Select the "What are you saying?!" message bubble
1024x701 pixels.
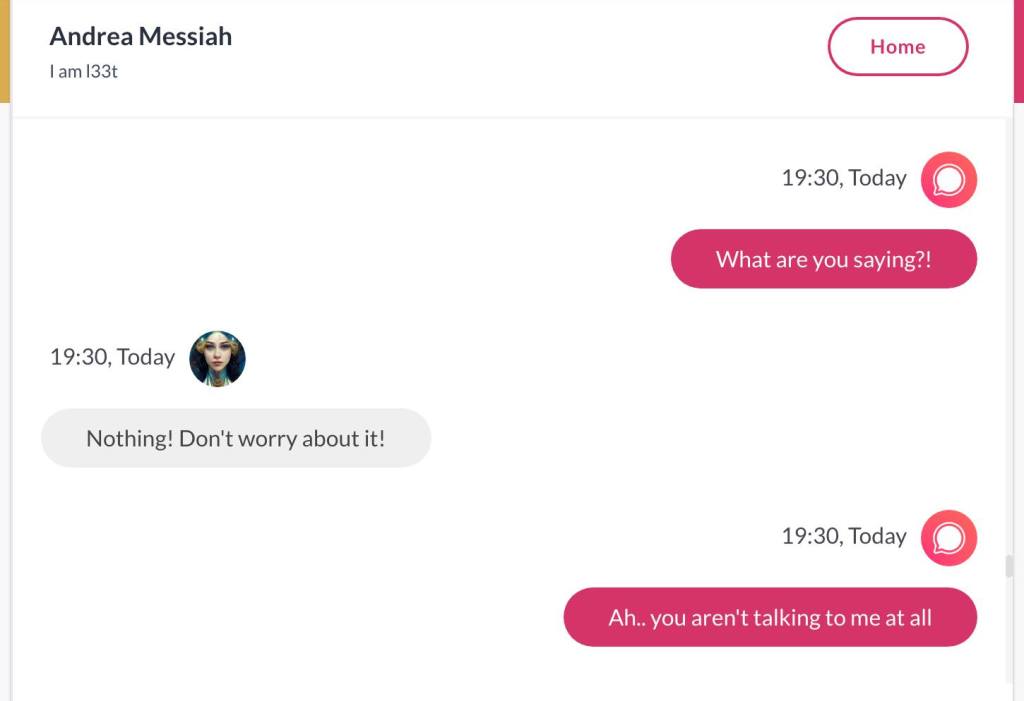click(x=823, y=259)
